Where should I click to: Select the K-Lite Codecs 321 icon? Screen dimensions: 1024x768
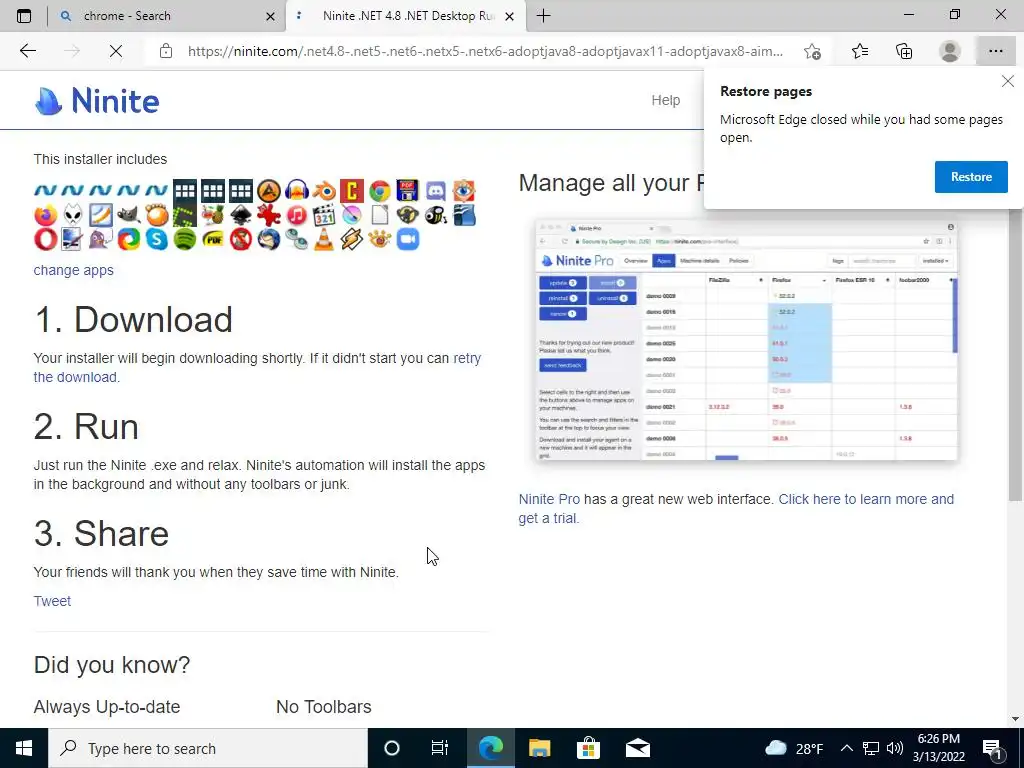pyautogui.click(x=324, y=215)
